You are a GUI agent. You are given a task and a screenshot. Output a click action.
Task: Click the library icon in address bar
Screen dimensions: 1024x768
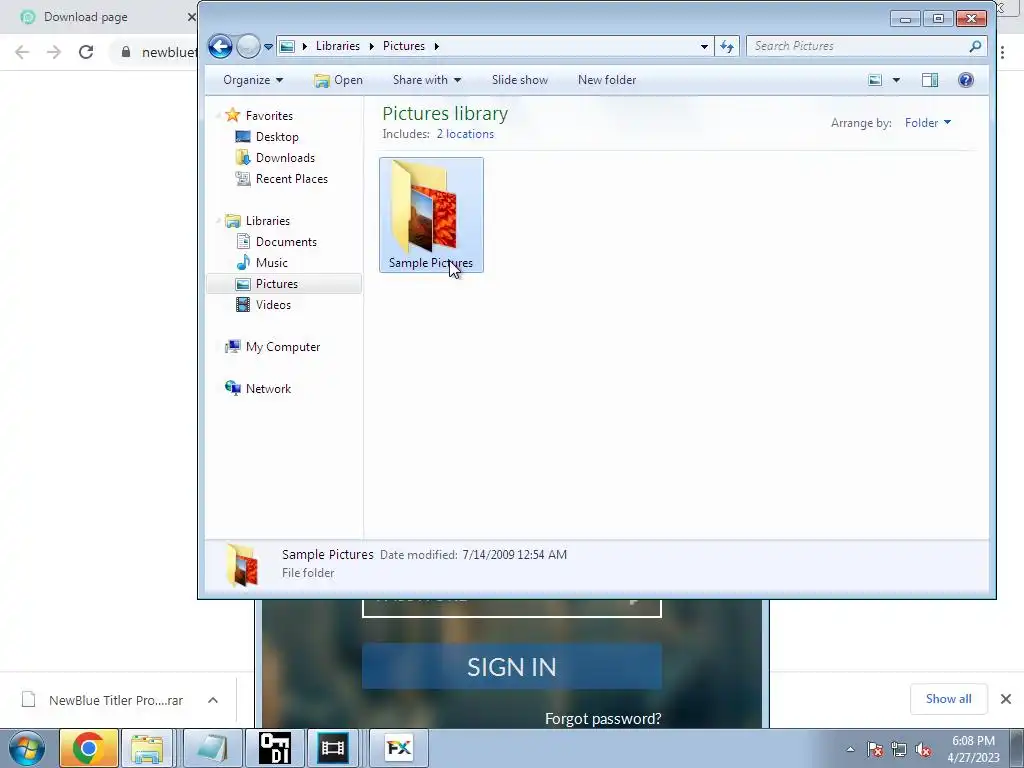[x=287, y=46]
